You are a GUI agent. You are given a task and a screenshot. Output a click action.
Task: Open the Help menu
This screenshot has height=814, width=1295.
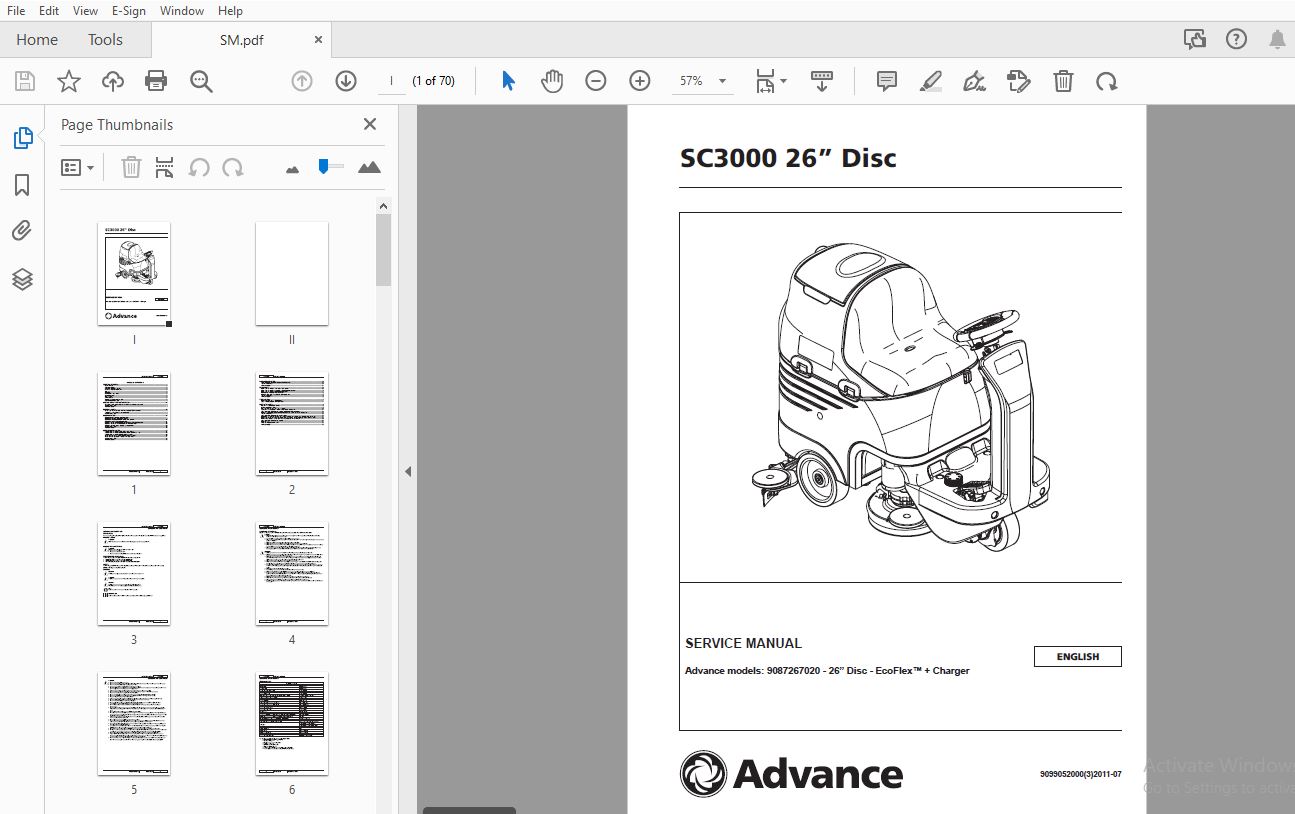point(230,10)
